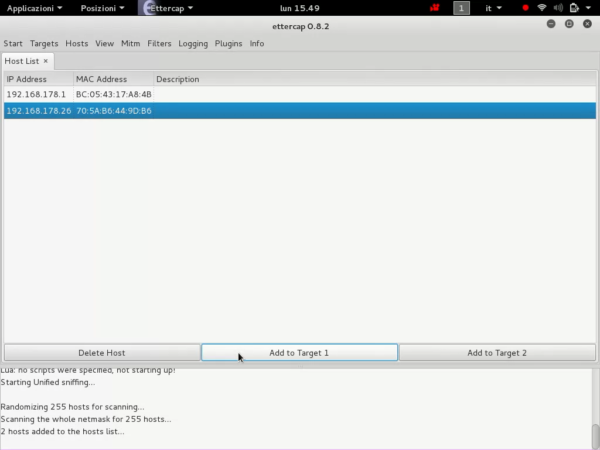Open the Start menu in Ettercap

[x=13, y=43]
